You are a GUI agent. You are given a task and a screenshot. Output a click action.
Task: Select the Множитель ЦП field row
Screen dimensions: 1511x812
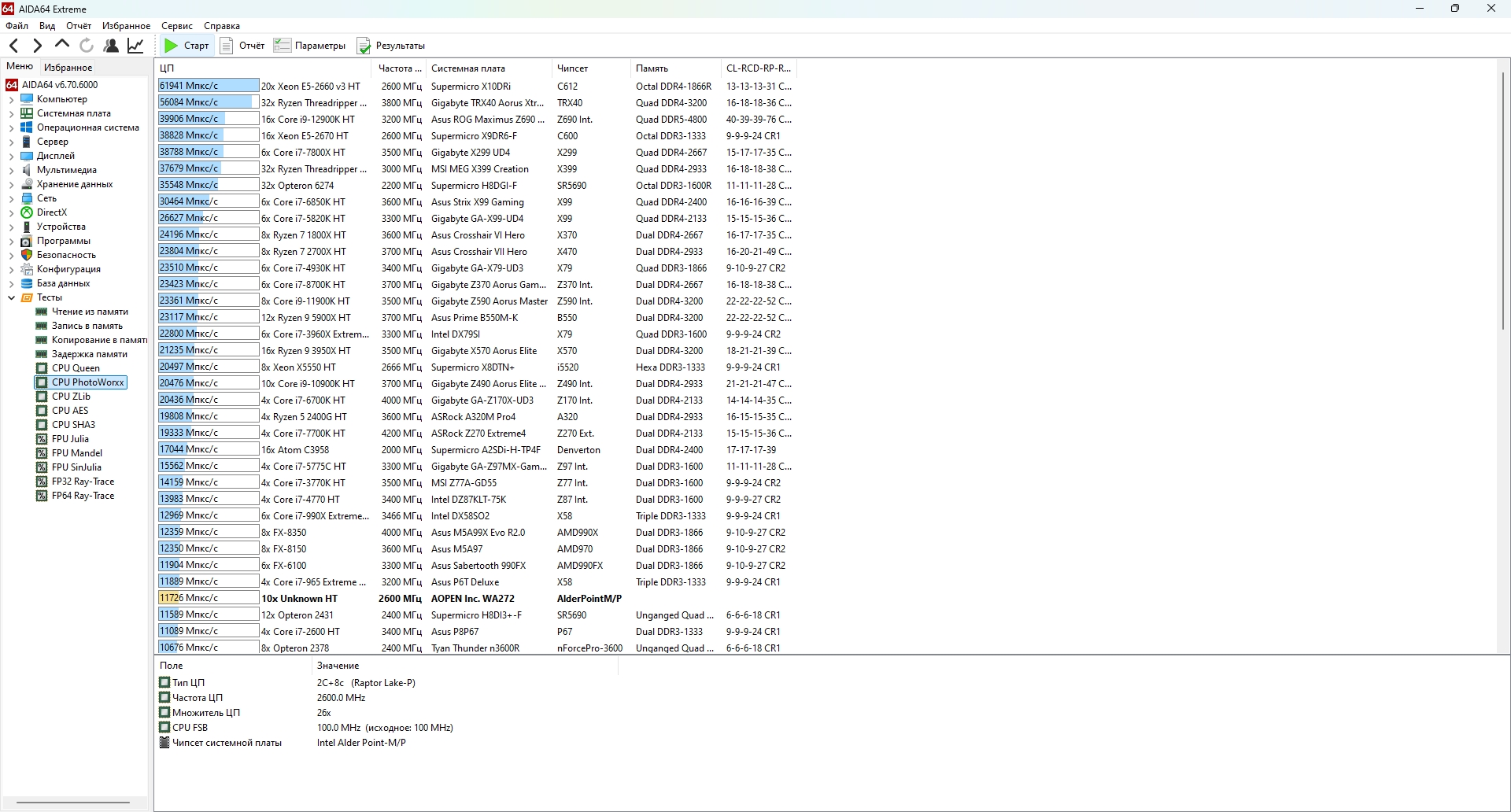(386, 713)
